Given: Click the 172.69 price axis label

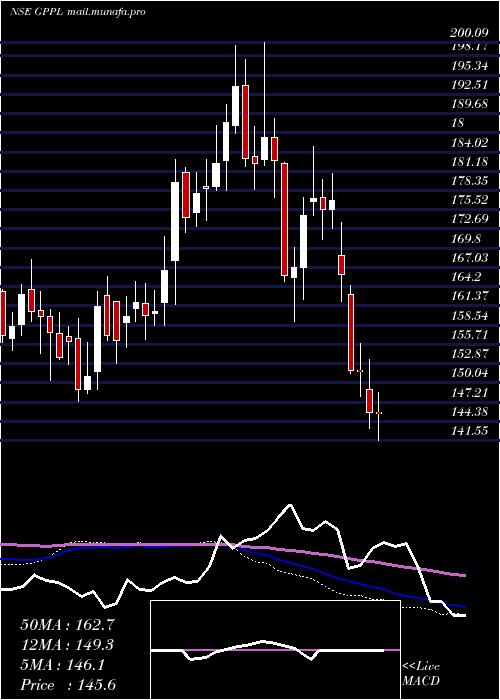Looking at the screenshot, I should [469, 219].
